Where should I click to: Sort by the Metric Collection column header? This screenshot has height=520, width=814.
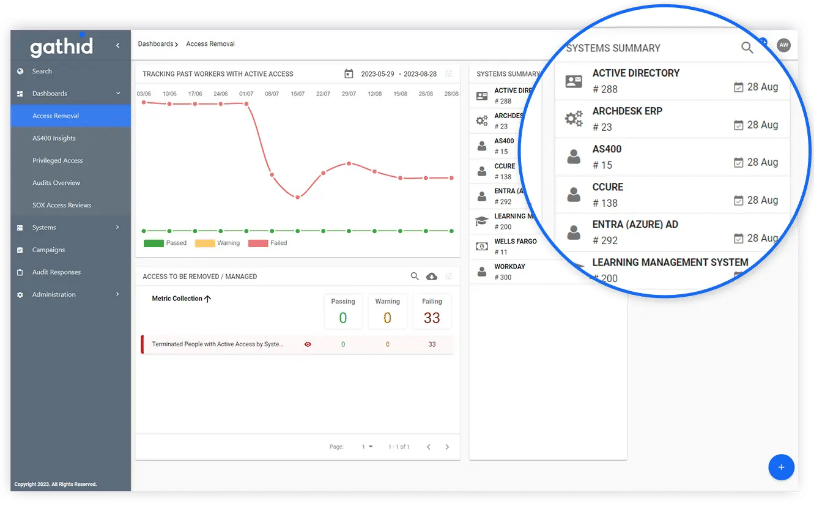coord(177,299)
